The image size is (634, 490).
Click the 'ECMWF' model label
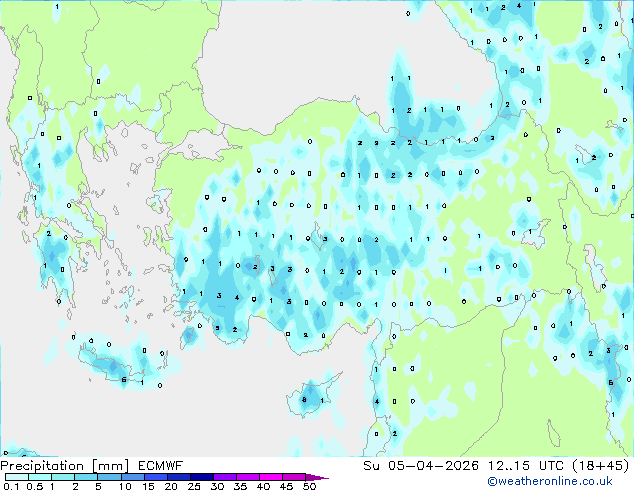tap(161, 466)
